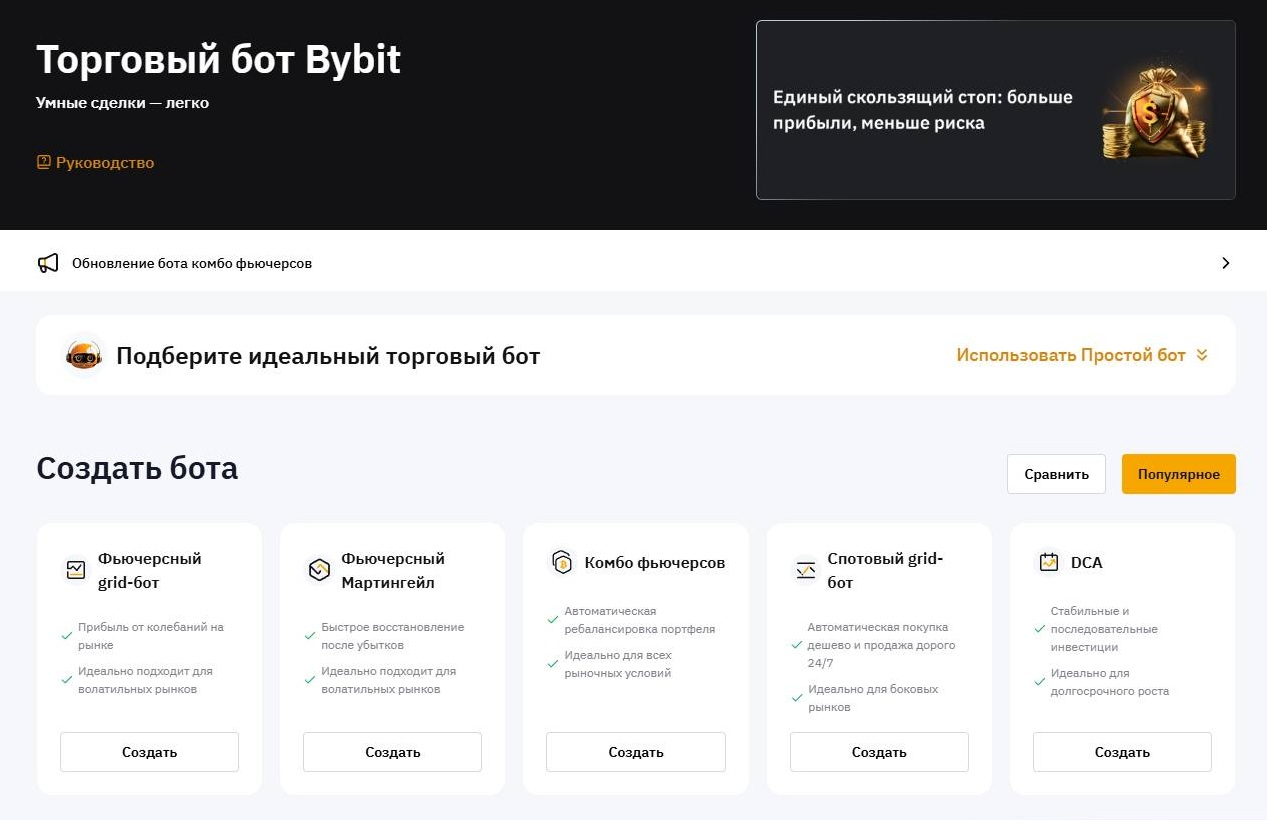1267x820 pixels.
Task: Click the double chevron down icon
Action: point(1202,355)
